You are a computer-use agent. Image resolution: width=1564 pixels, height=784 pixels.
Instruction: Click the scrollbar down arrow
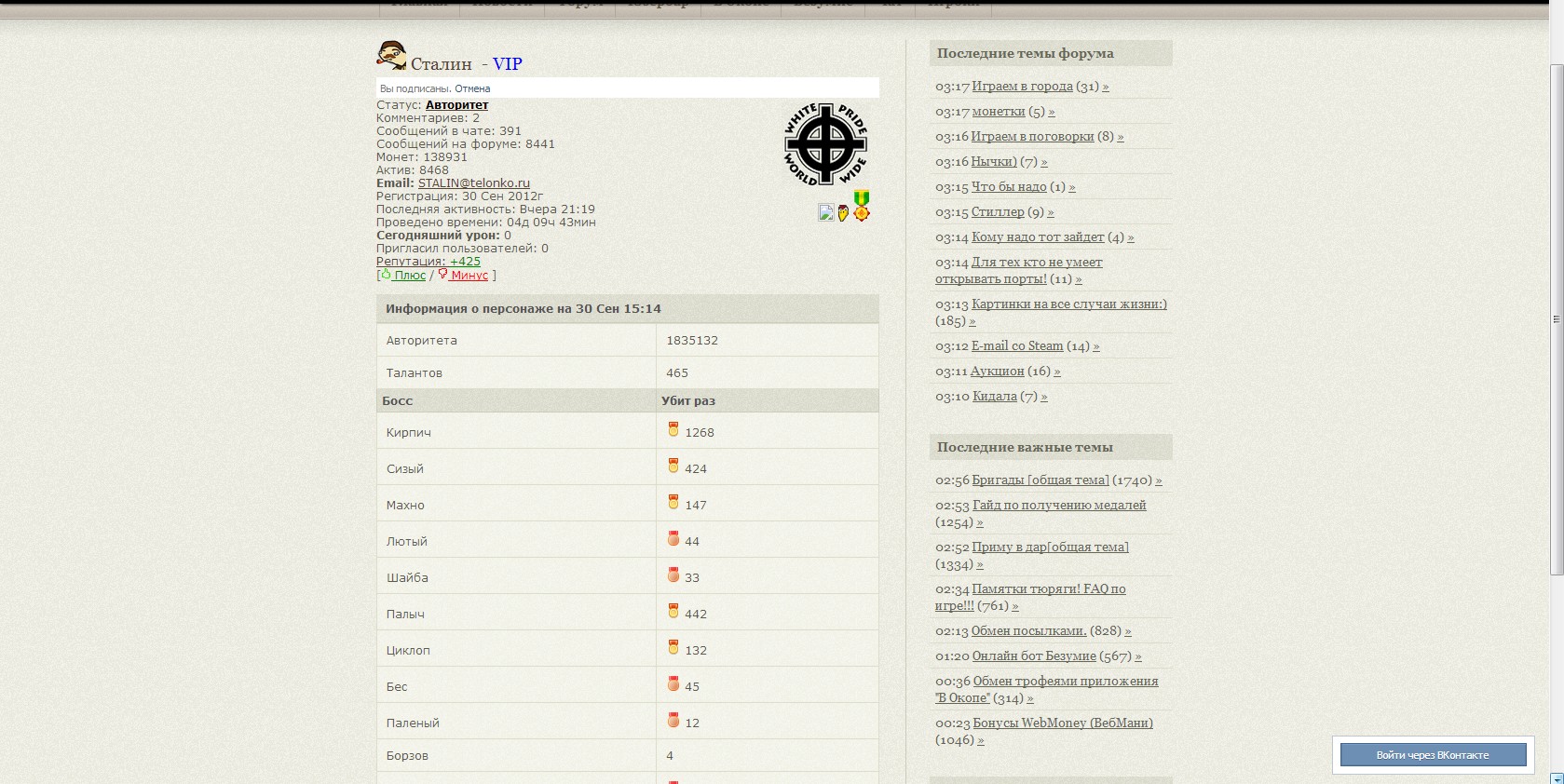tap(1556, 777)
